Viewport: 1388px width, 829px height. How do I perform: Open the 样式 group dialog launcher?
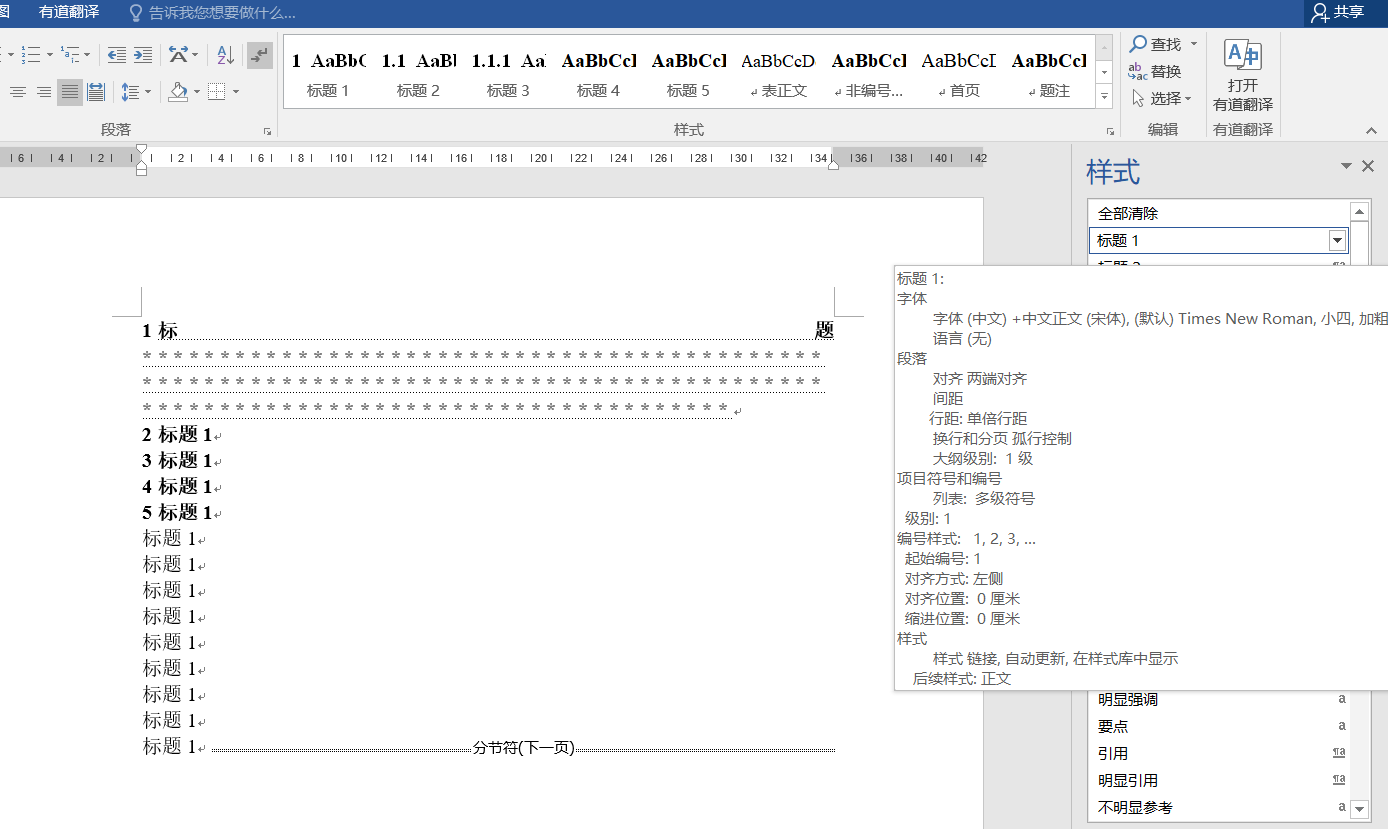pyautogui.click(x=1110, y=131)
